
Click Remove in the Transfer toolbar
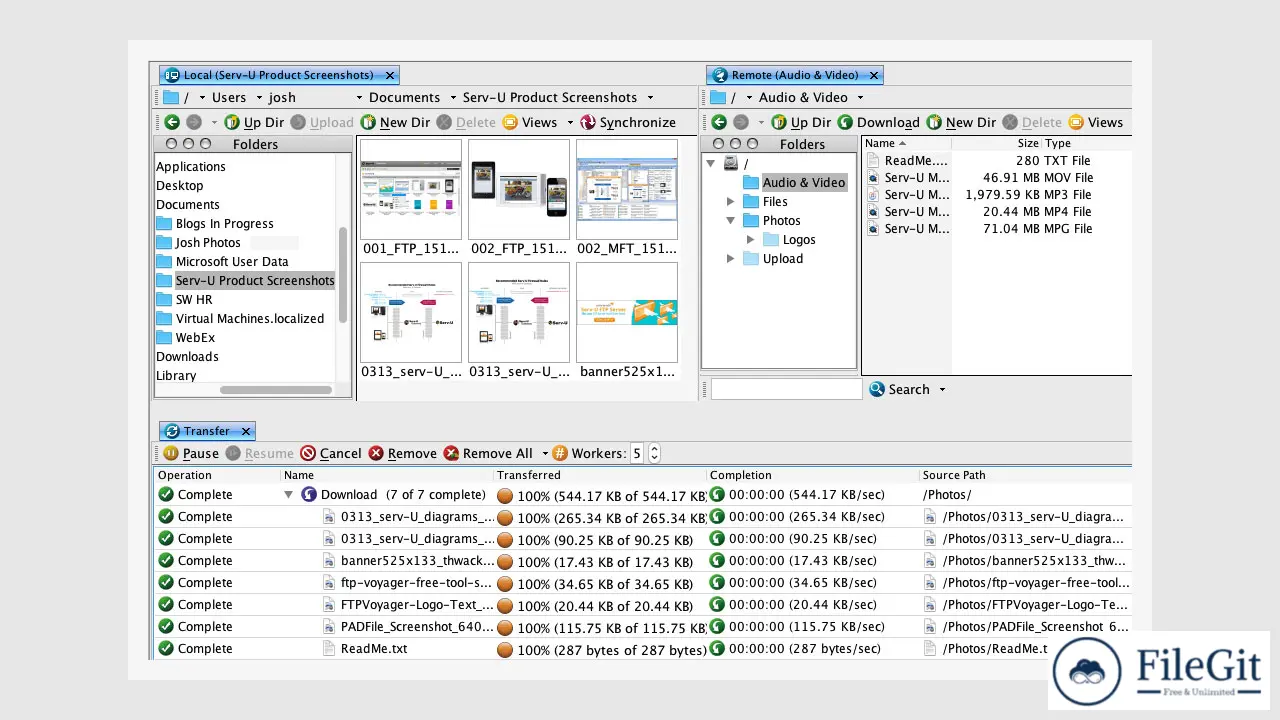click(402, 453)
